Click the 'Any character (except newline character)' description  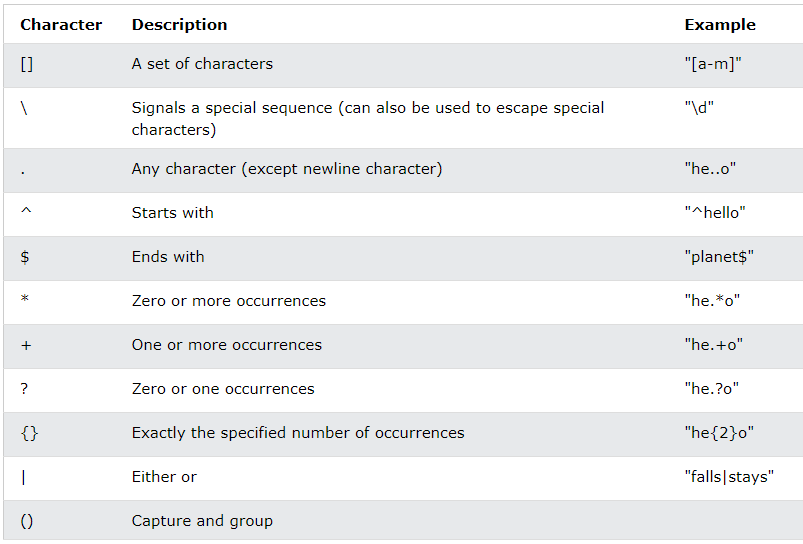pos(287,169)
